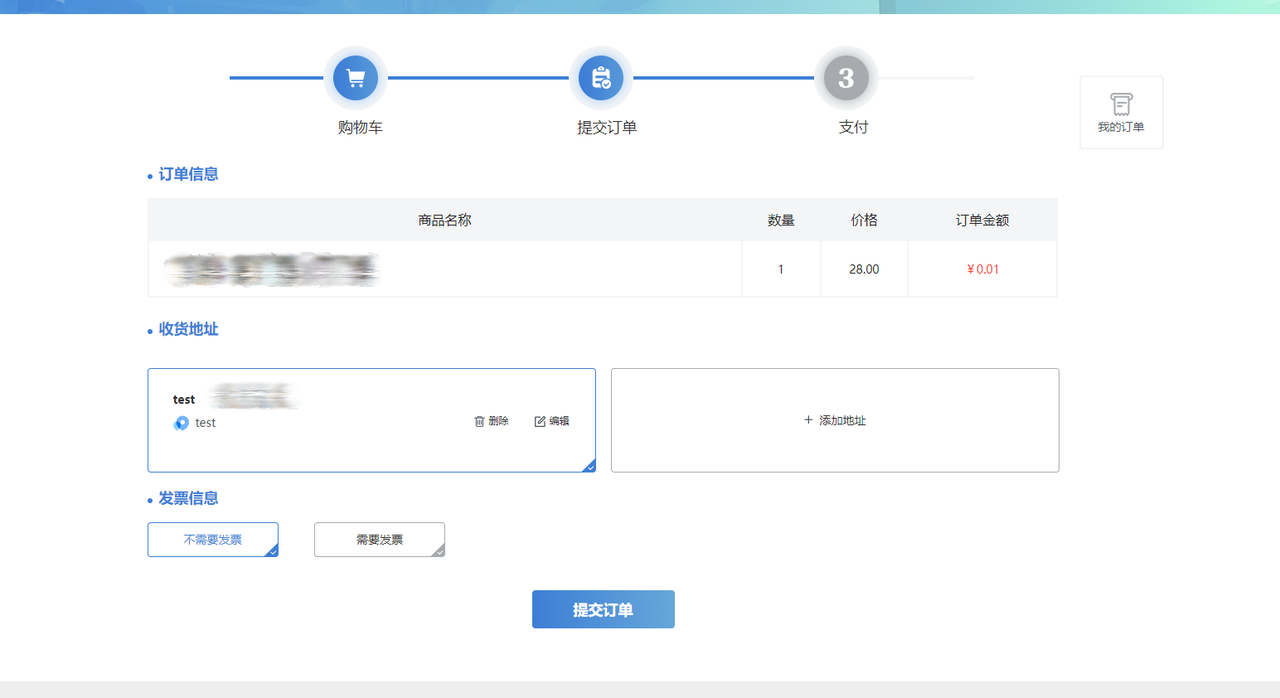Click the 价格 column header
Viewport: 1280px width, 698px height.
tap(864, 220)
